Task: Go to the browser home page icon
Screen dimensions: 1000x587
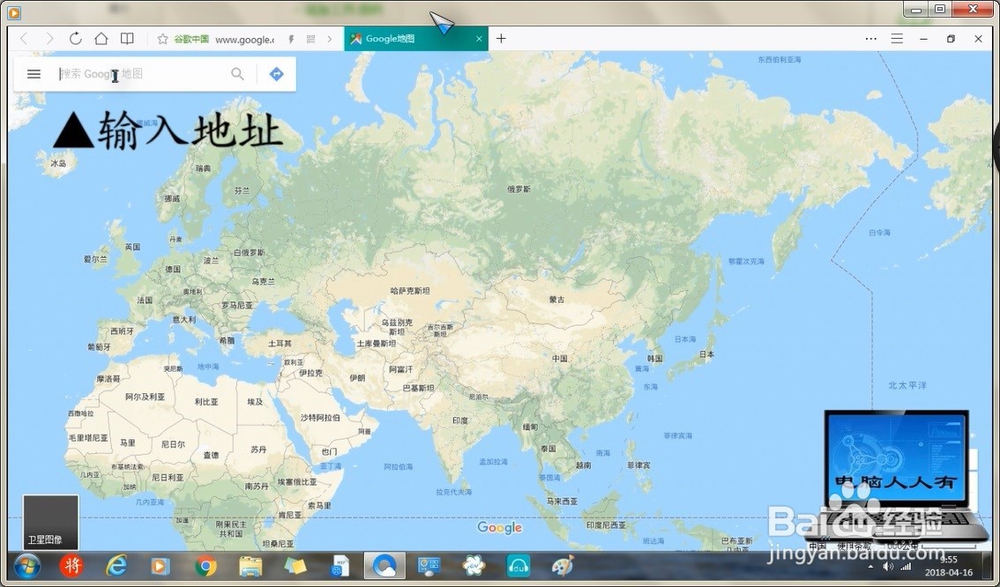Action: click(101, 39)
